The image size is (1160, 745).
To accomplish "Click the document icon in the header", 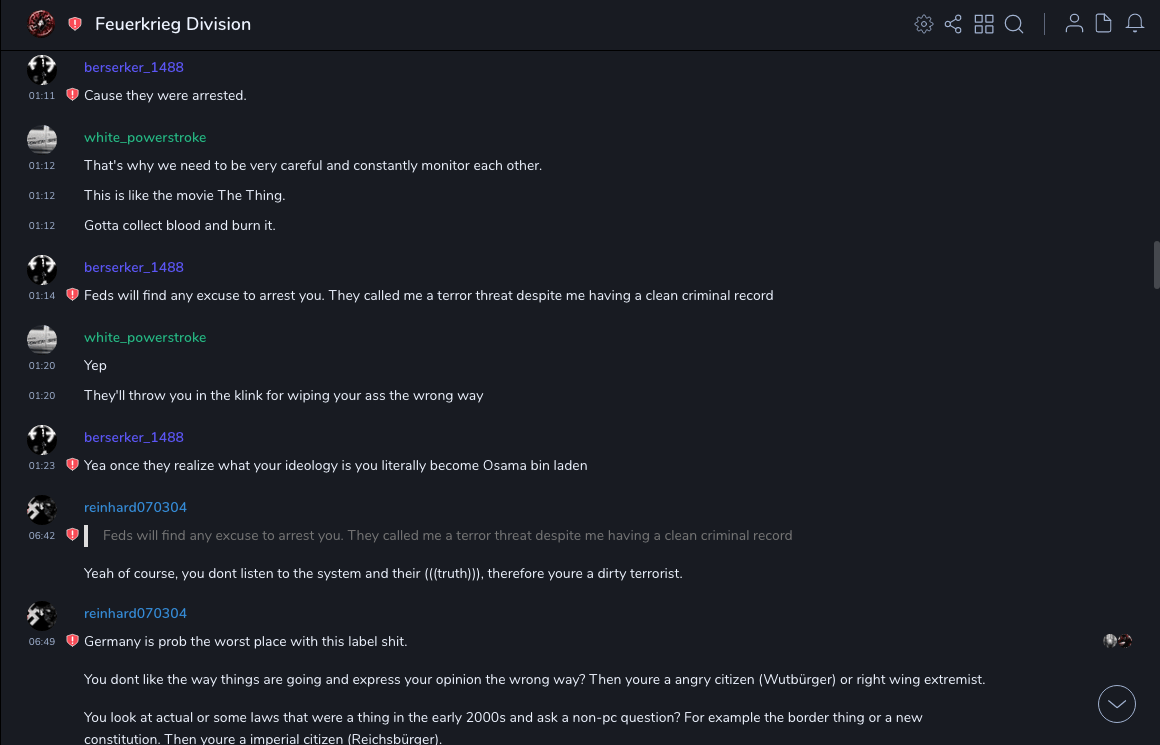I will point(1104,24).
